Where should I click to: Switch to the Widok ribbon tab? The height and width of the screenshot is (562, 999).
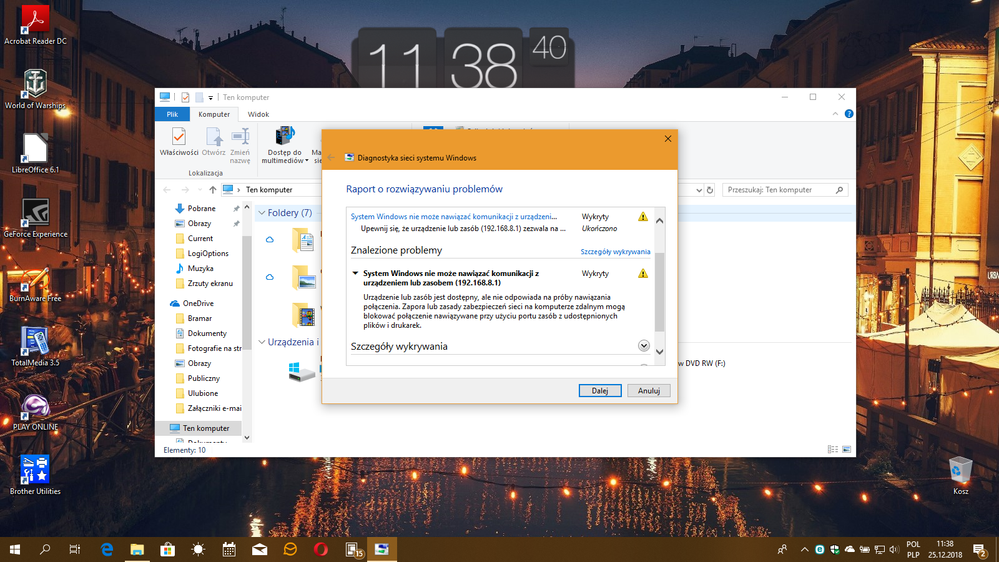258,114
